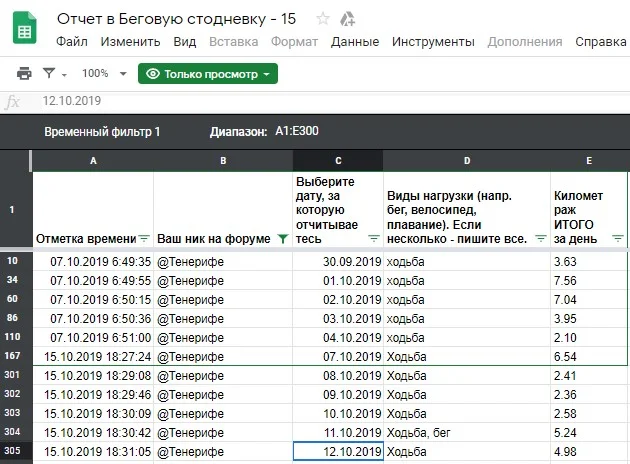Click date cell 30.09.2019

point(338,262)
